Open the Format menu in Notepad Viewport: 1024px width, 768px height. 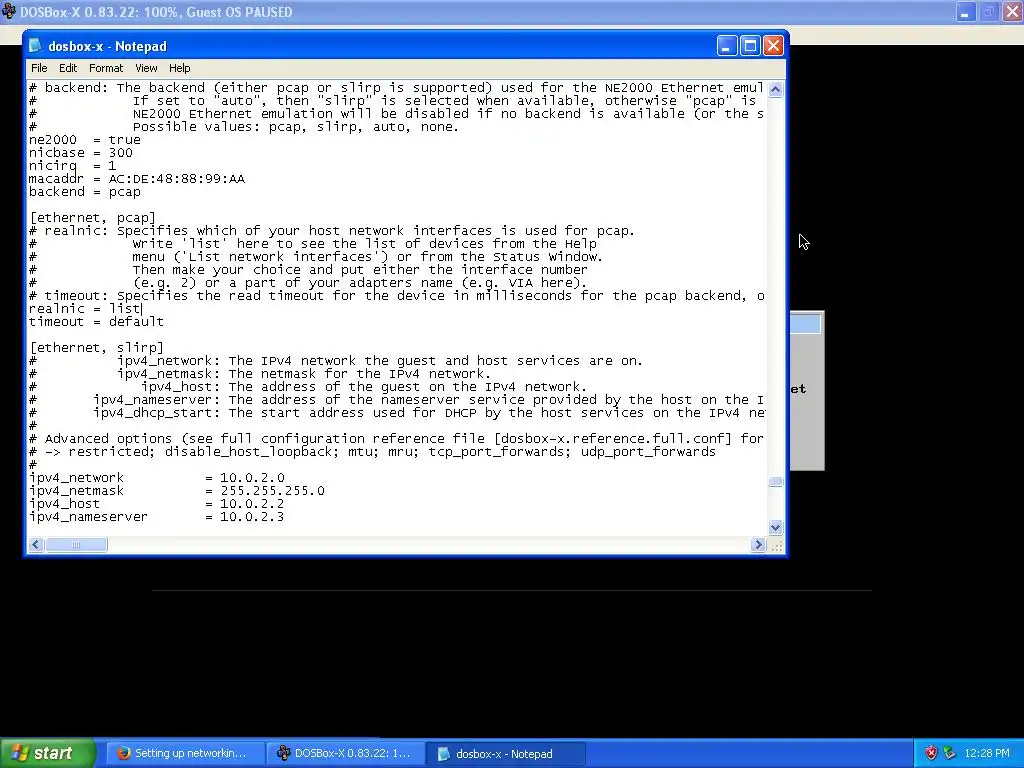[x=106, y=68]
